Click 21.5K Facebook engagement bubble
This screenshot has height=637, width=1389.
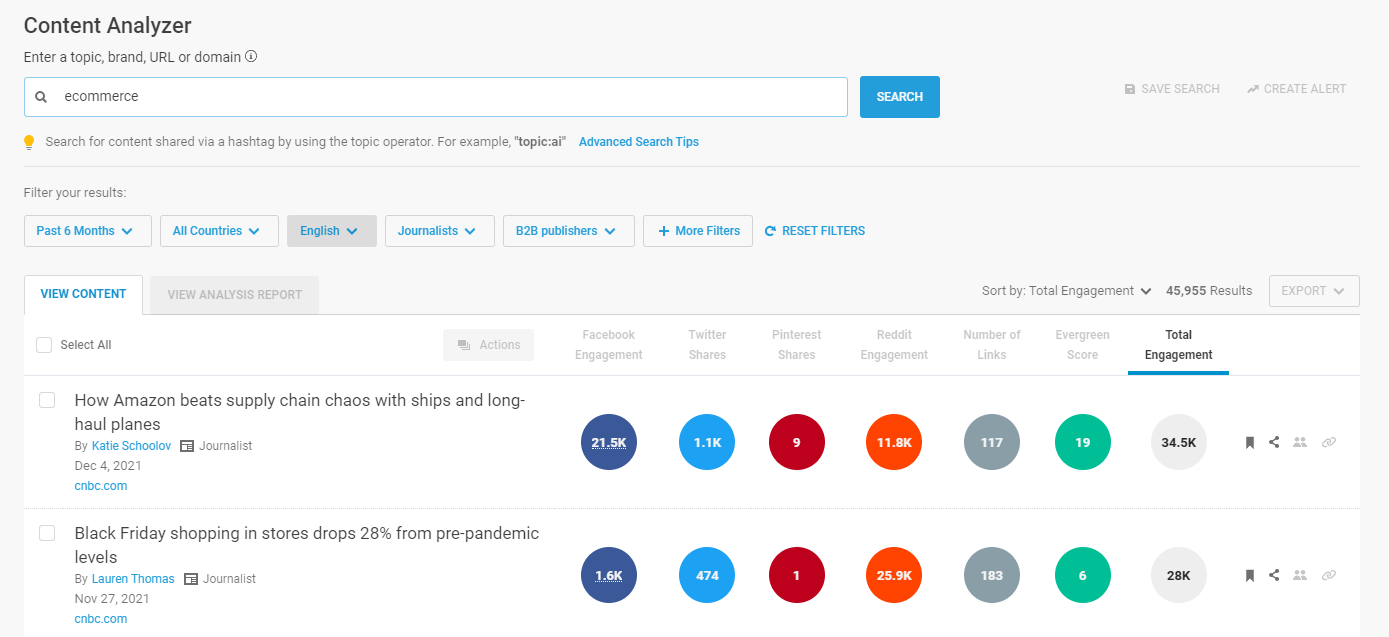tap(609, 442)
